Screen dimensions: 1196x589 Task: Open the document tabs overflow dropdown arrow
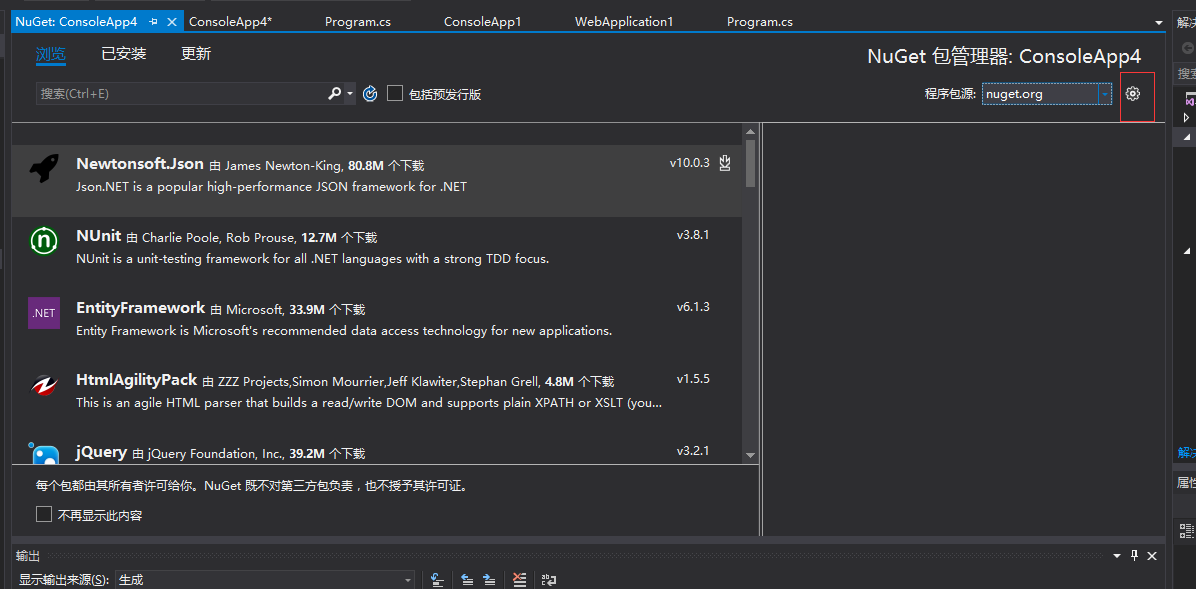[1159, 23]
